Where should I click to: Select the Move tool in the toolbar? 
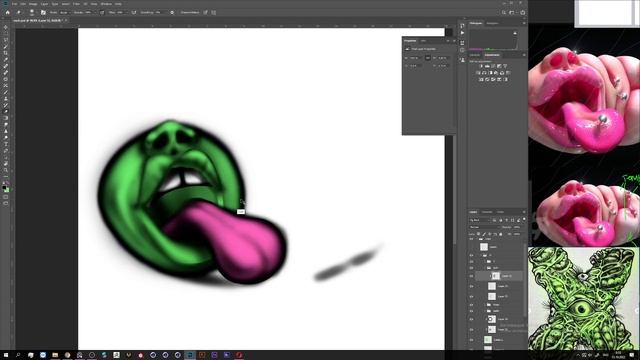click(6, 27)
